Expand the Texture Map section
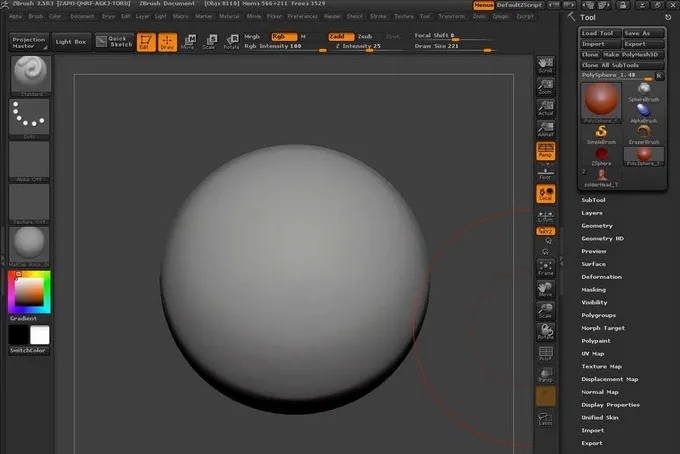 (601, 366)
